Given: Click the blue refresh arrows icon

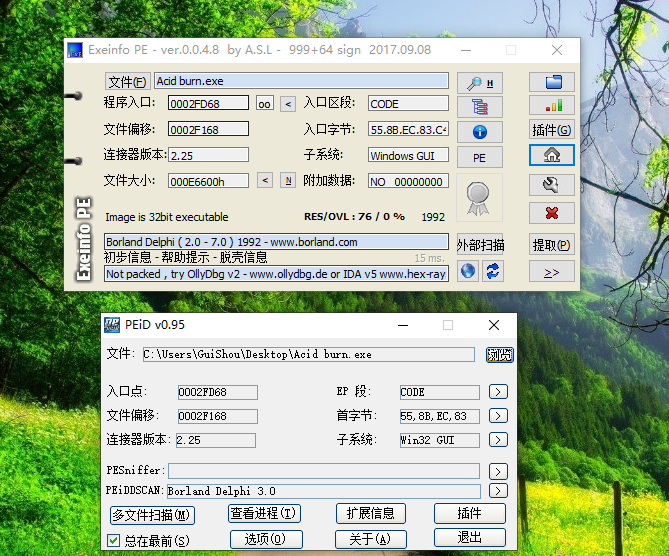Looking at the screenshot, I should (493, 271).
